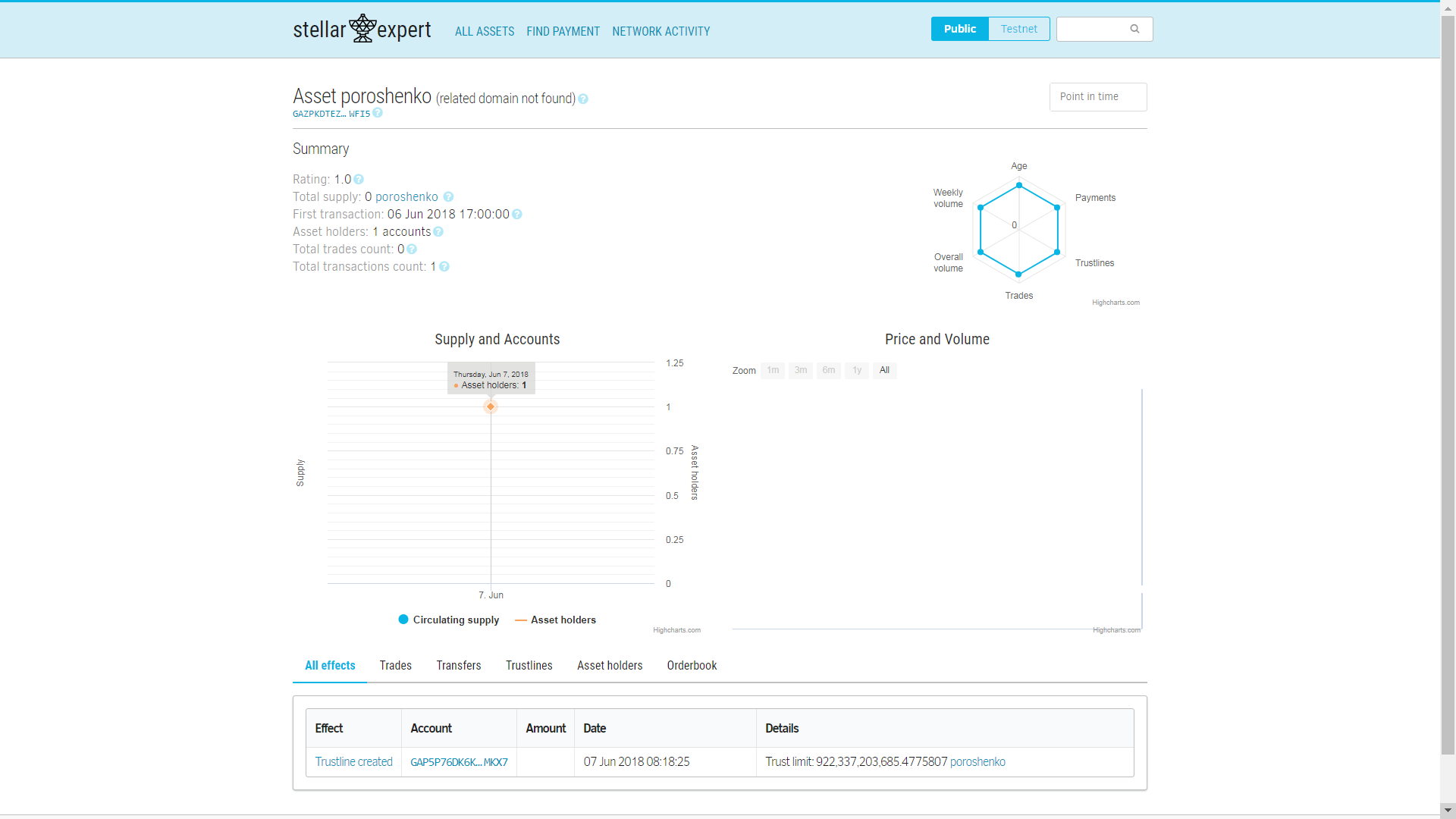Select All zoom range

pos(885,370)
